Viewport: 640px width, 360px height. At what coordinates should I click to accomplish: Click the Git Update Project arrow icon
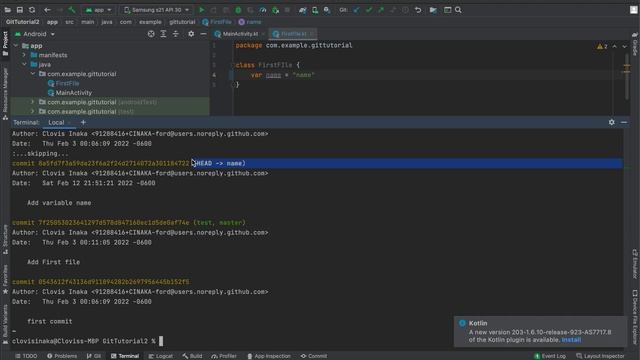(357, 10)
